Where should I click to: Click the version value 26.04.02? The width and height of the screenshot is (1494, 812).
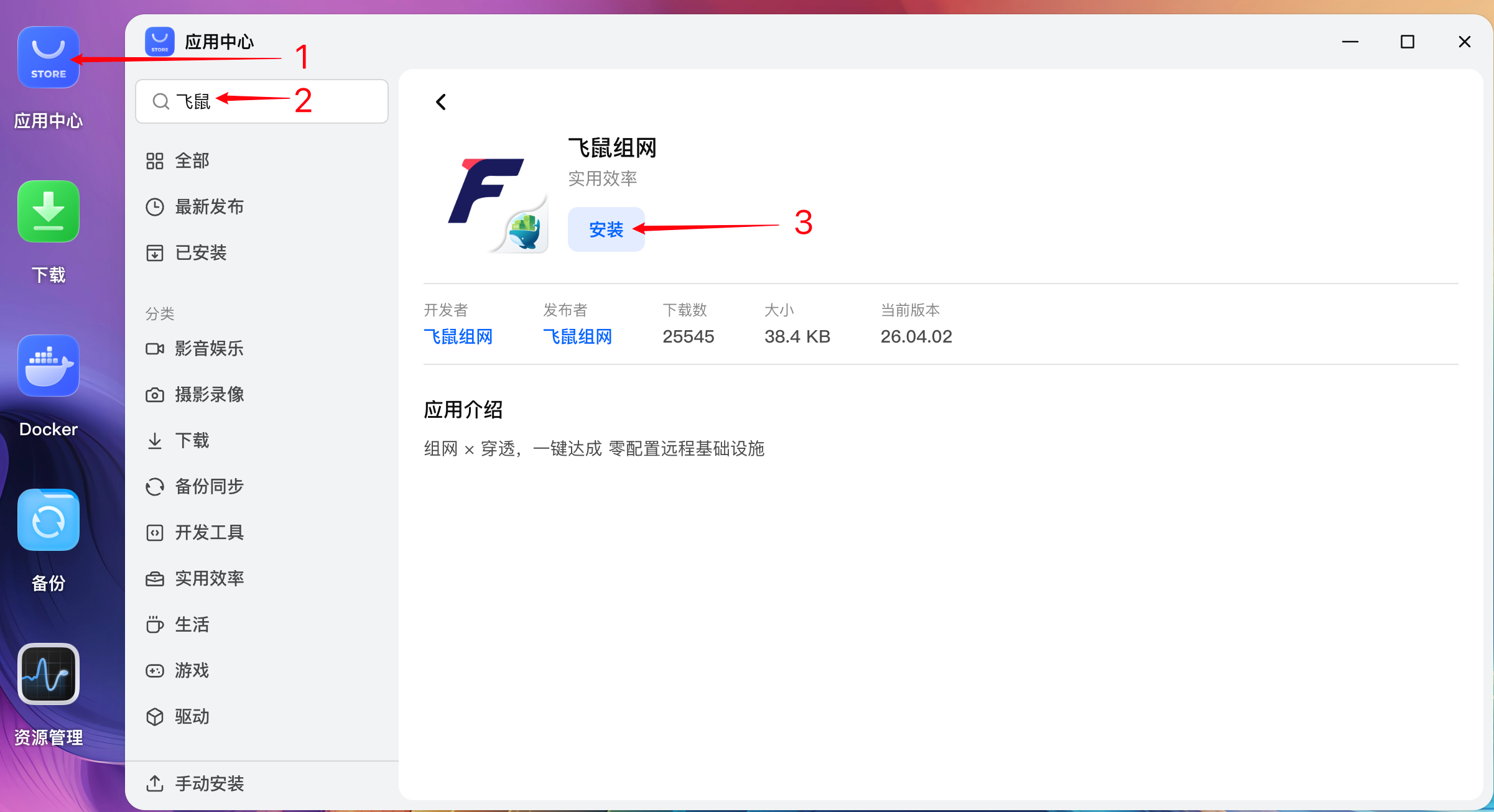pyautogui.click(x=916, y=337)
